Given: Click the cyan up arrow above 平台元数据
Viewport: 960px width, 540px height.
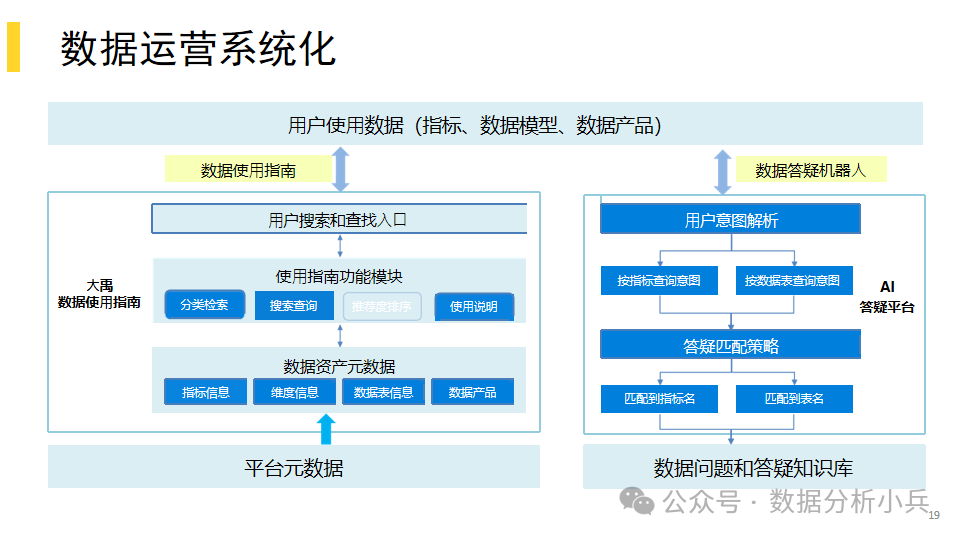Looking at the screenshot, I should click(x=326, y=429).
